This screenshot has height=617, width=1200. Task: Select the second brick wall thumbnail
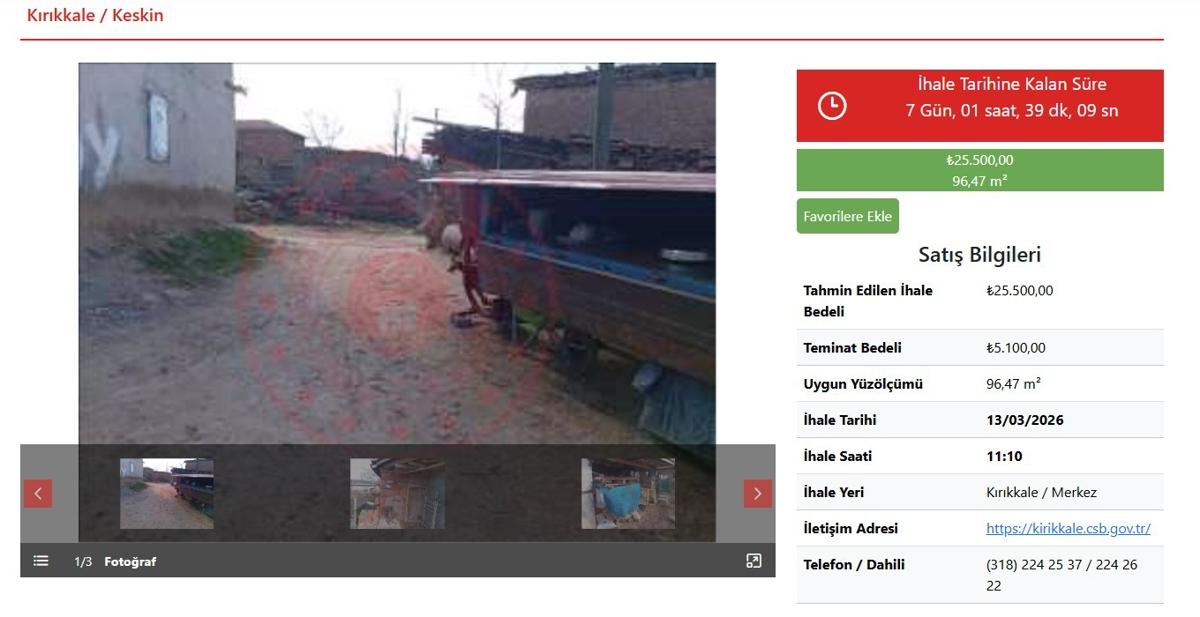pos(397,493)
